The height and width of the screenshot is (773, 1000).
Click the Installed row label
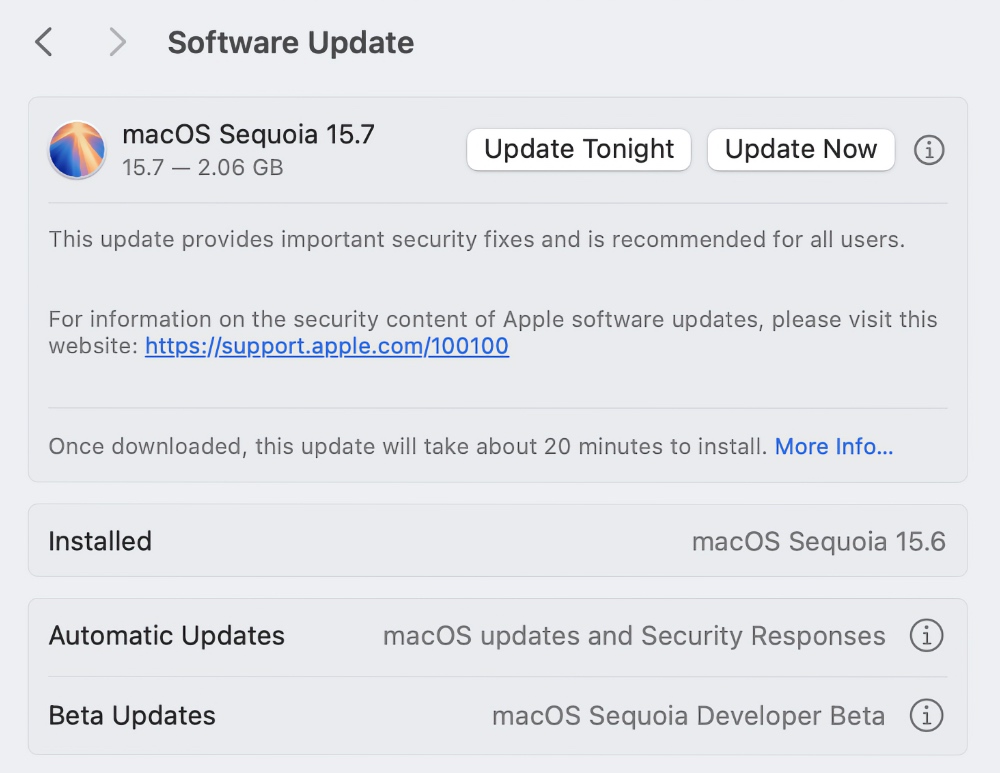pos(100,541)
